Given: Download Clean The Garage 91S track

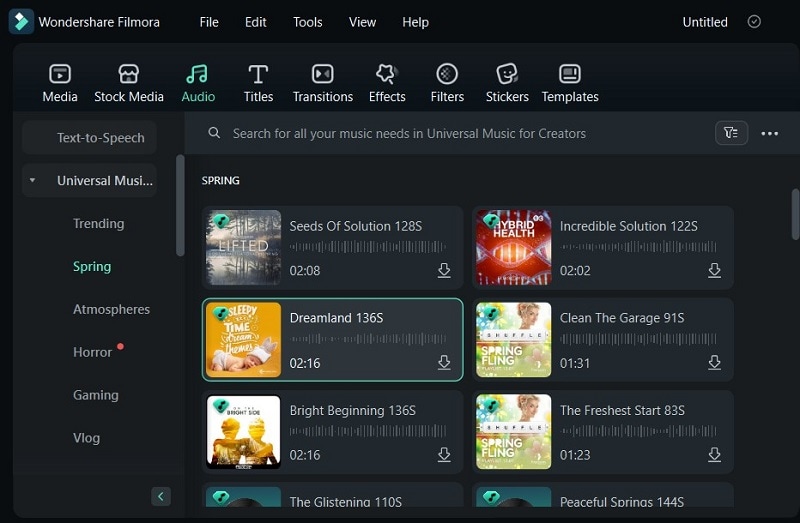Looking at the screenshot, I should [x=714, y=363].
